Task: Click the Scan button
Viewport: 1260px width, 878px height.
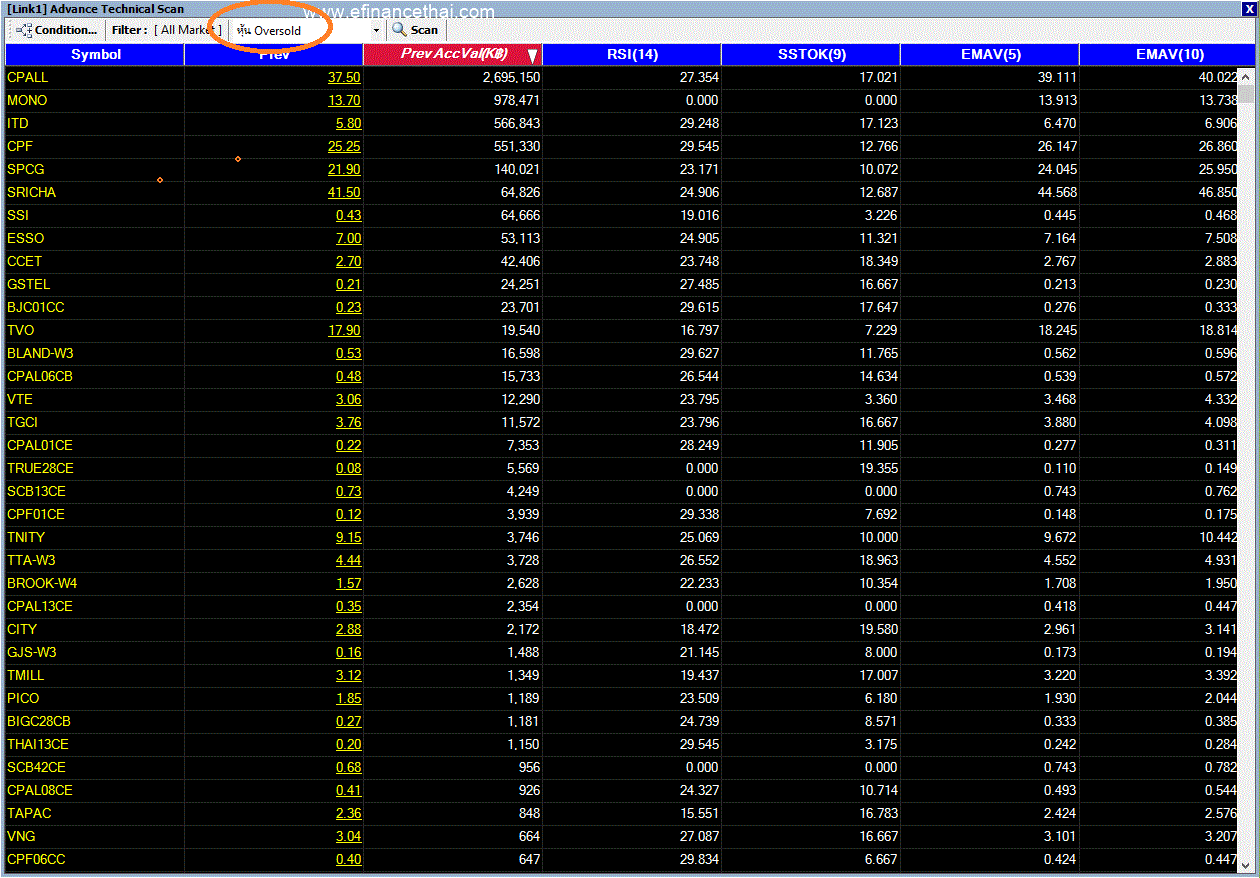Action: pyautogui.click(x=416, y=30)
